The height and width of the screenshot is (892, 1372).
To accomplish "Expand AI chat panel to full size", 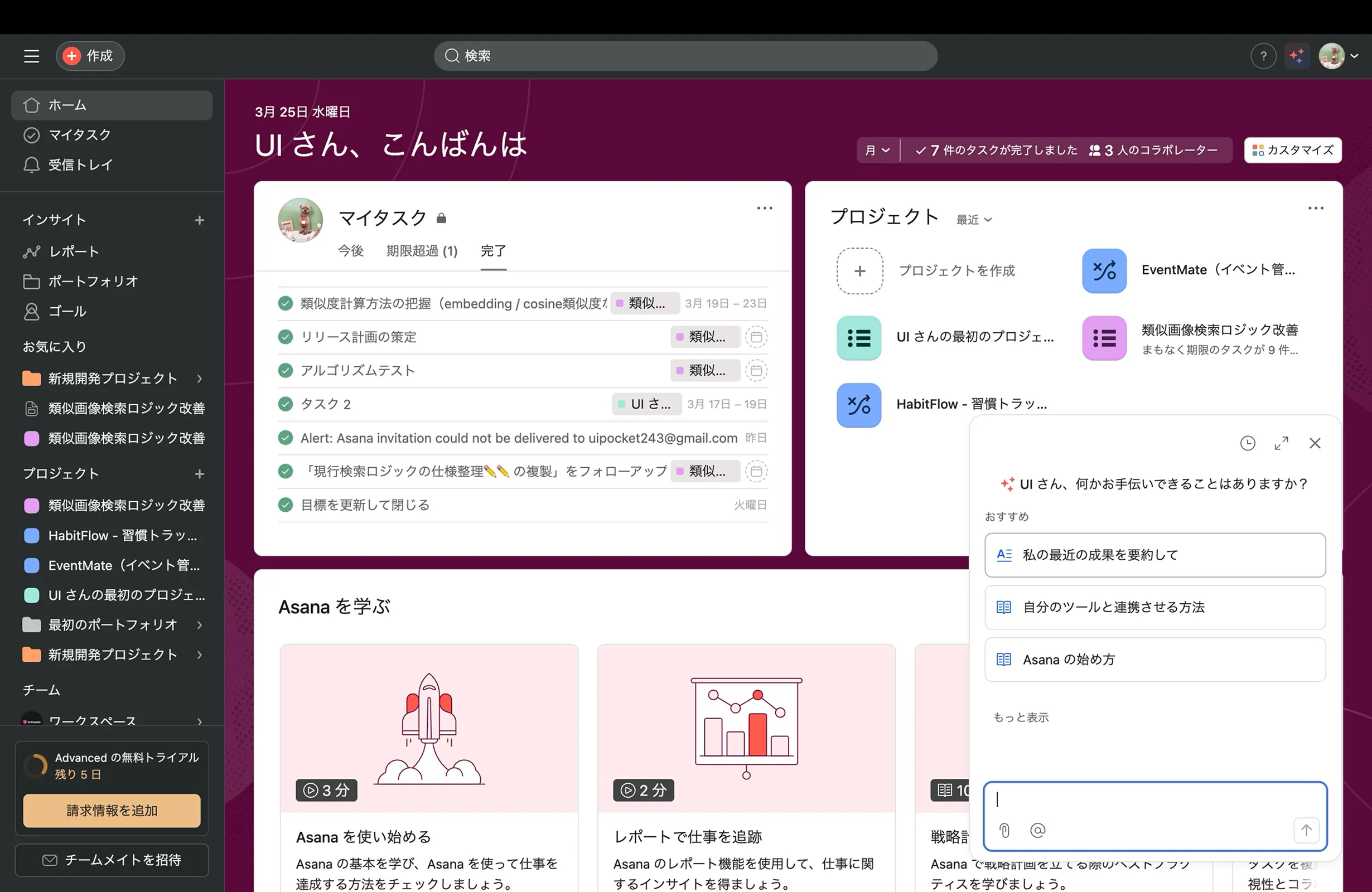I will click(x=1281, y=443).
